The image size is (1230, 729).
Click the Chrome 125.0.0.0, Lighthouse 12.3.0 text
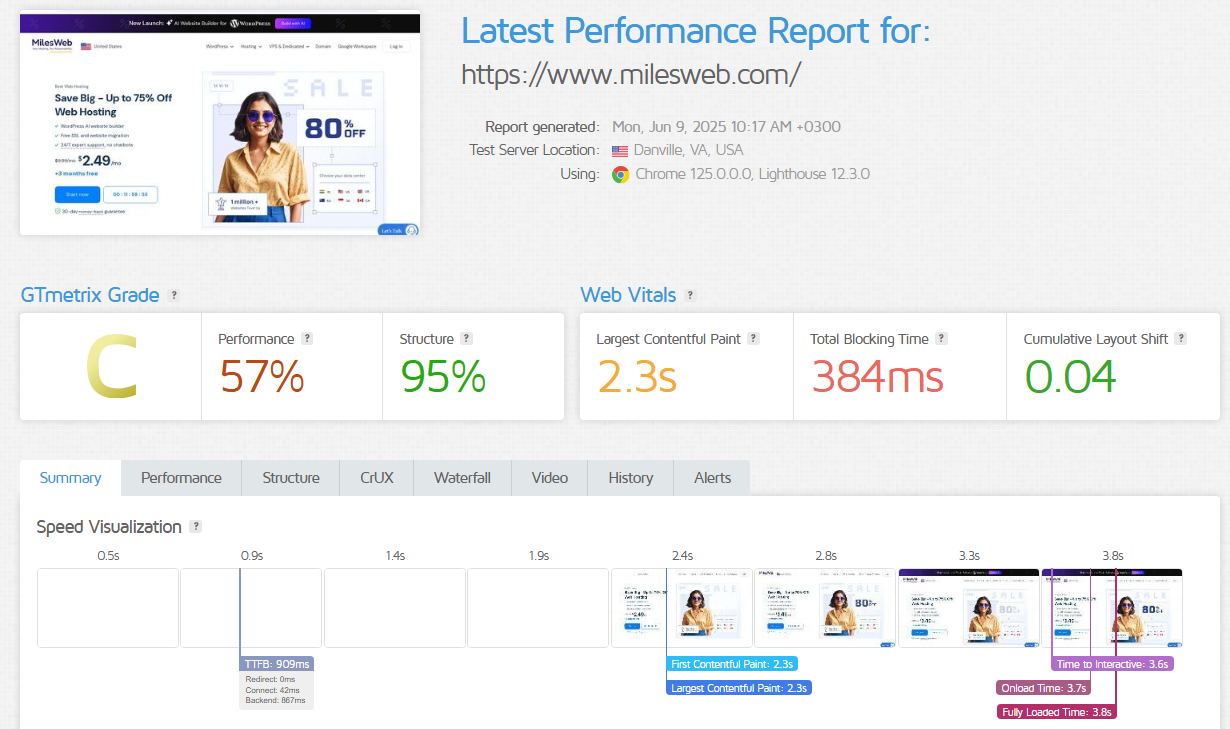point(753,174)
